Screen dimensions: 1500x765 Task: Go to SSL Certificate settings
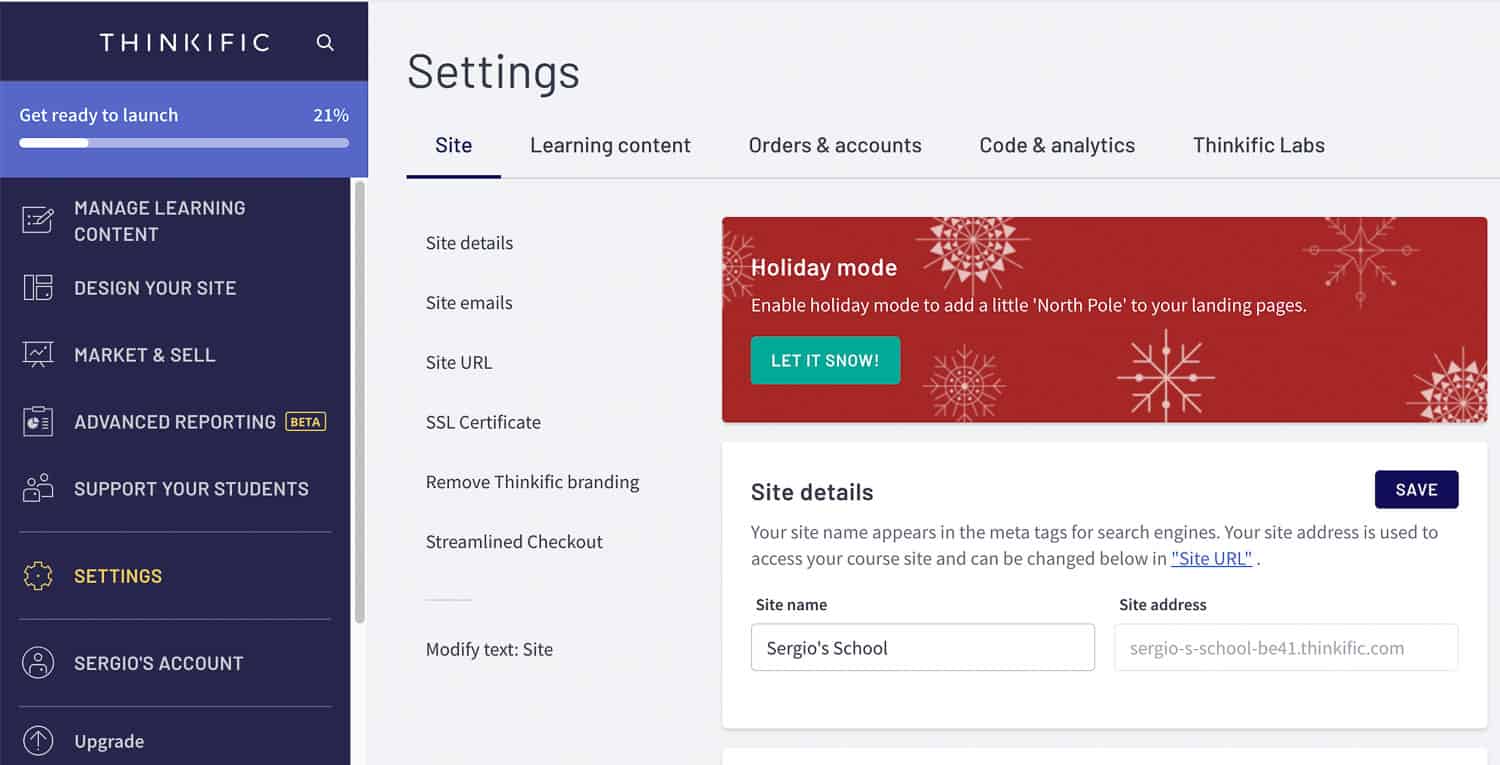coord(483,422)
